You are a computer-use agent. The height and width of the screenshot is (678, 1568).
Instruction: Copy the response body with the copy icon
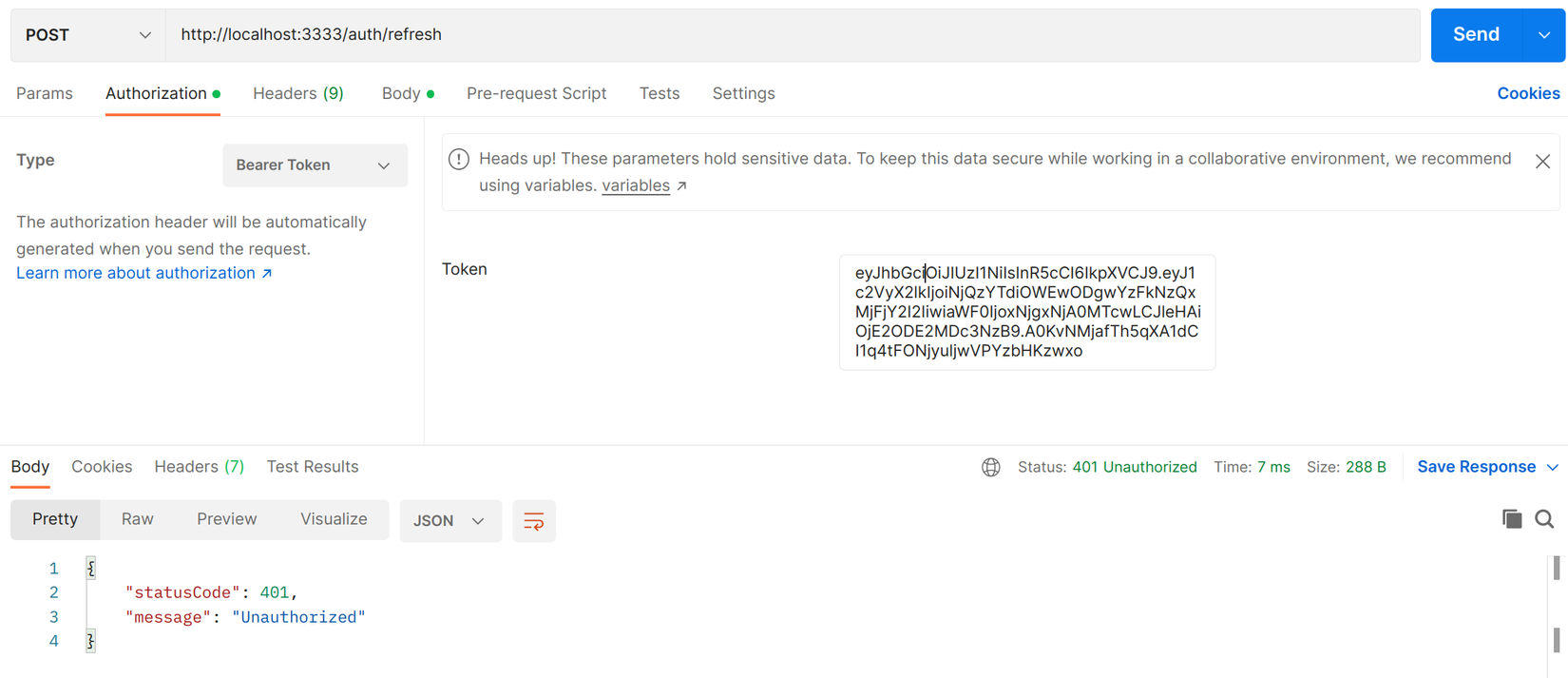pyautogui.click(x=1511, y=519)
